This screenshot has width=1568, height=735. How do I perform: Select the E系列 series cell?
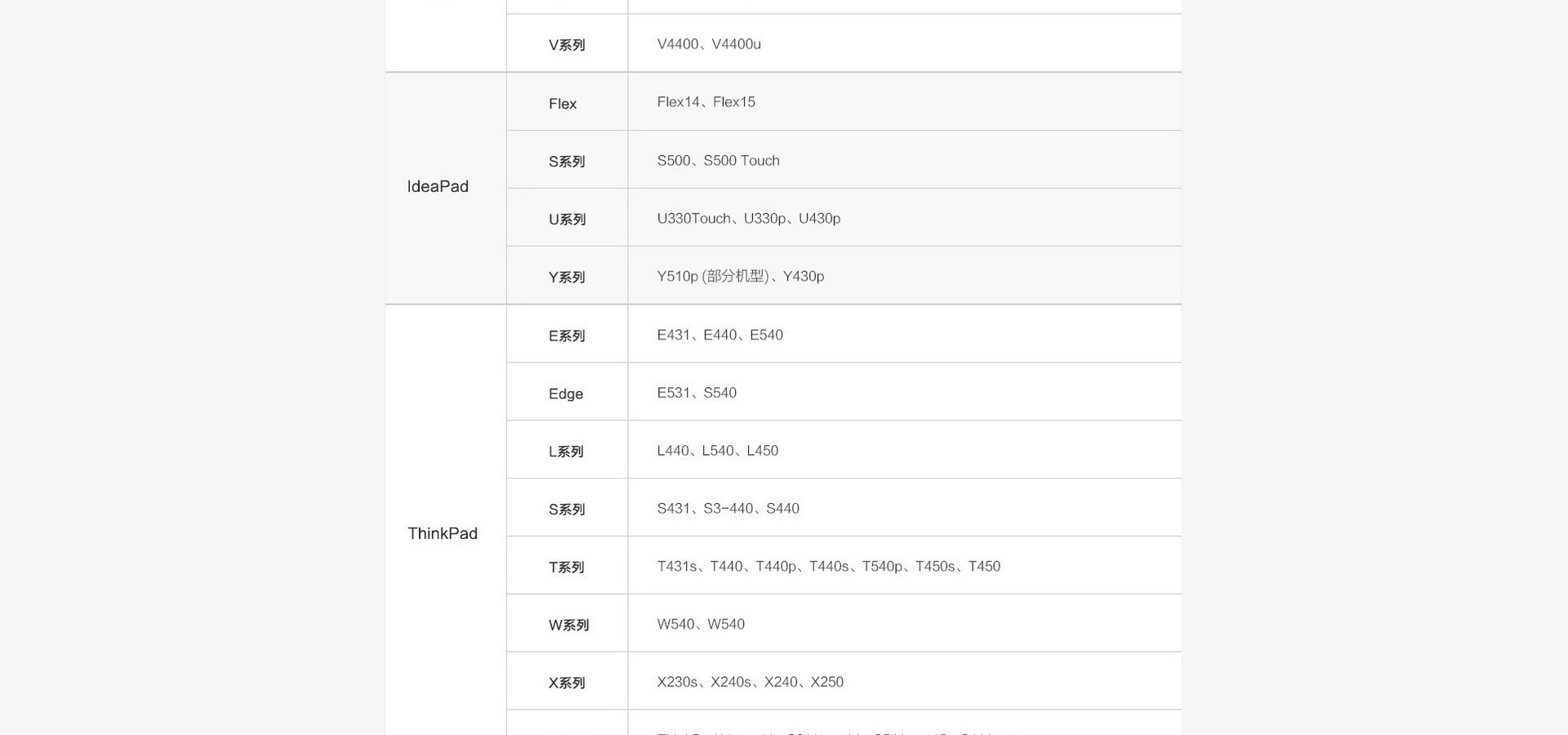567,334
